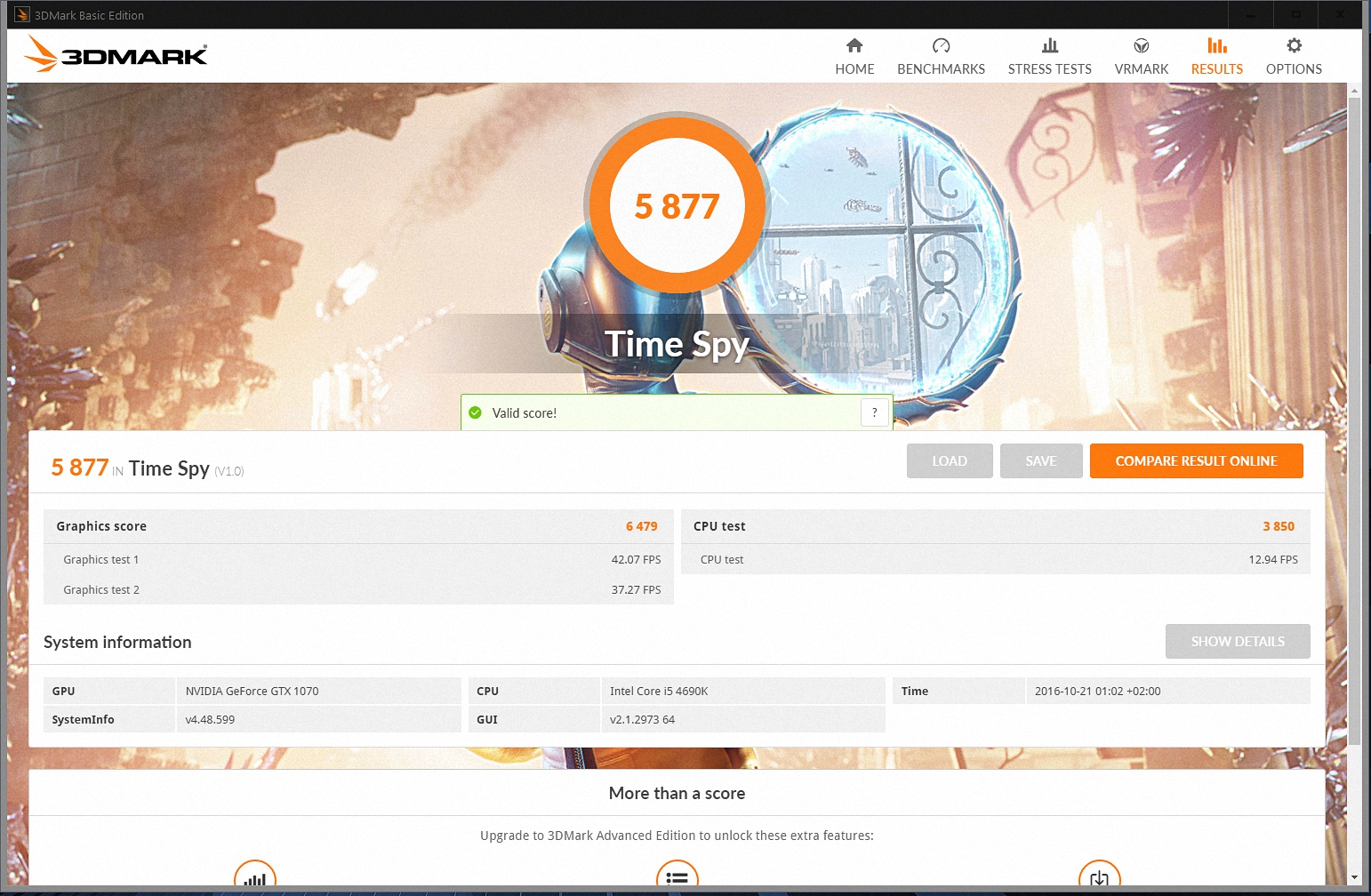Click the SystemInfo version v4.48.599
Image resolution: width=1371 pixels, height=896 pixels.
[210, 719]
